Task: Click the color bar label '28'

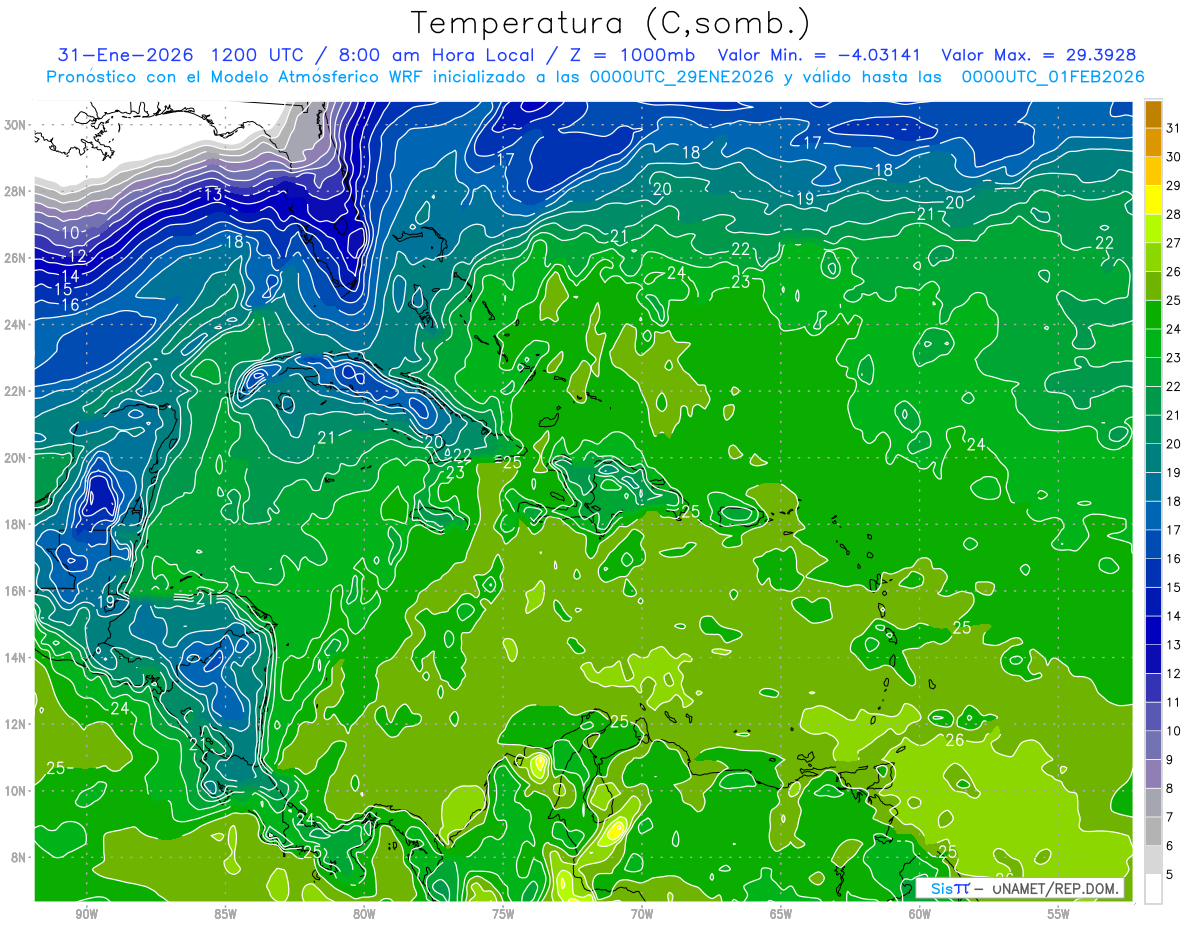Action: (1174, 214)
